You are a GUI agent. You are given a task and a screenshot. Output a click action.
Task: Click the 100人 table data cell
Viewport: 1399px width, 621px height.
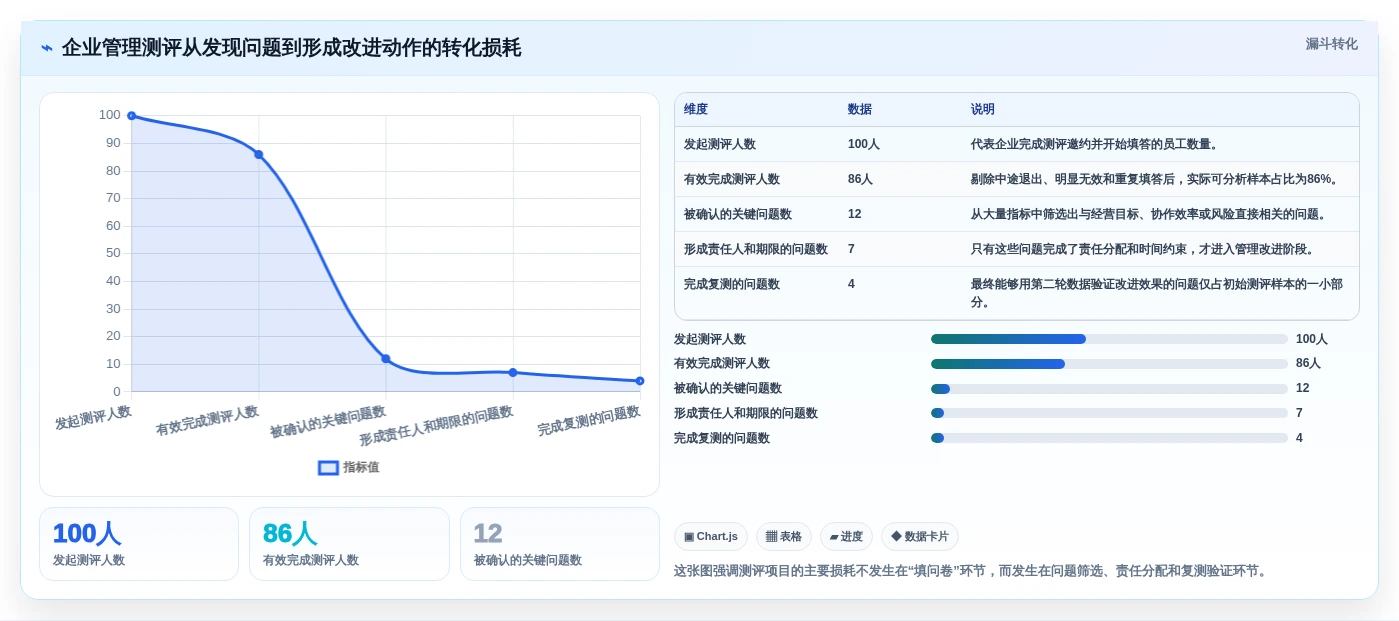click(x=864, y=144)
